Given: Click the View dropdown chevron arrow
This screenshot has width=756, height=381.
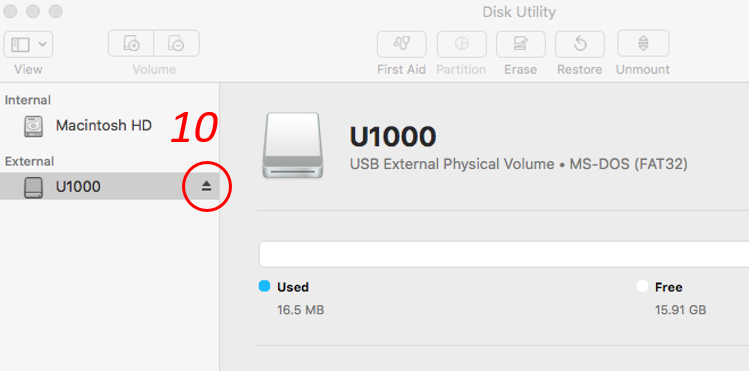Looking at the screenshot, I should pyautogui.click(x=42, y=44).
